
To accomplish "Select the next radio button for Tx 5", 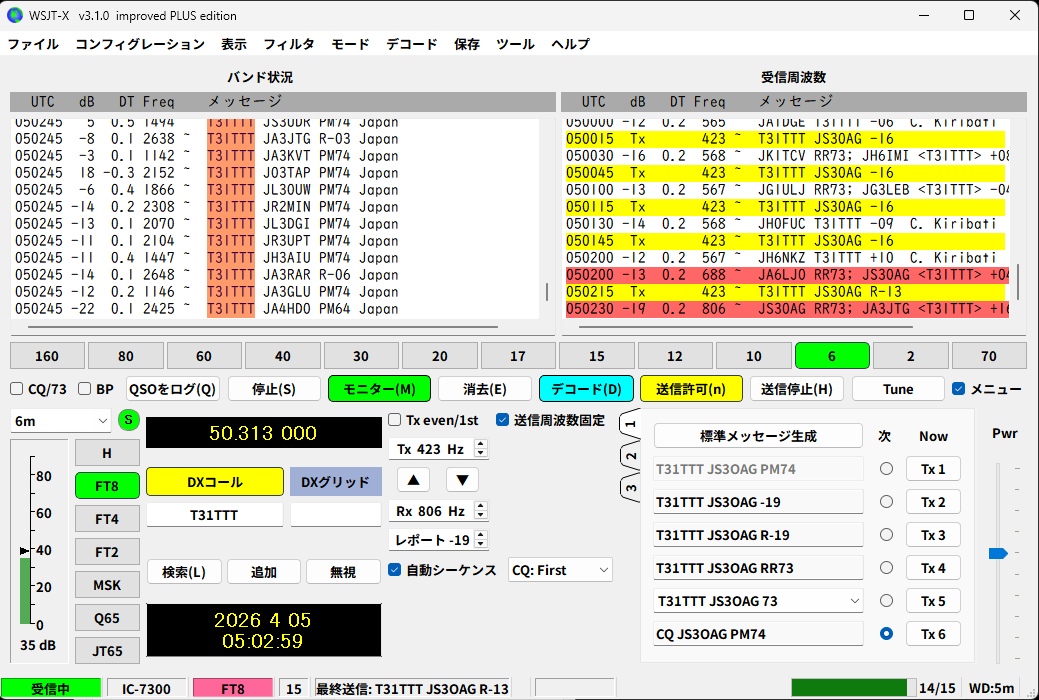I will tap(886, 601).
